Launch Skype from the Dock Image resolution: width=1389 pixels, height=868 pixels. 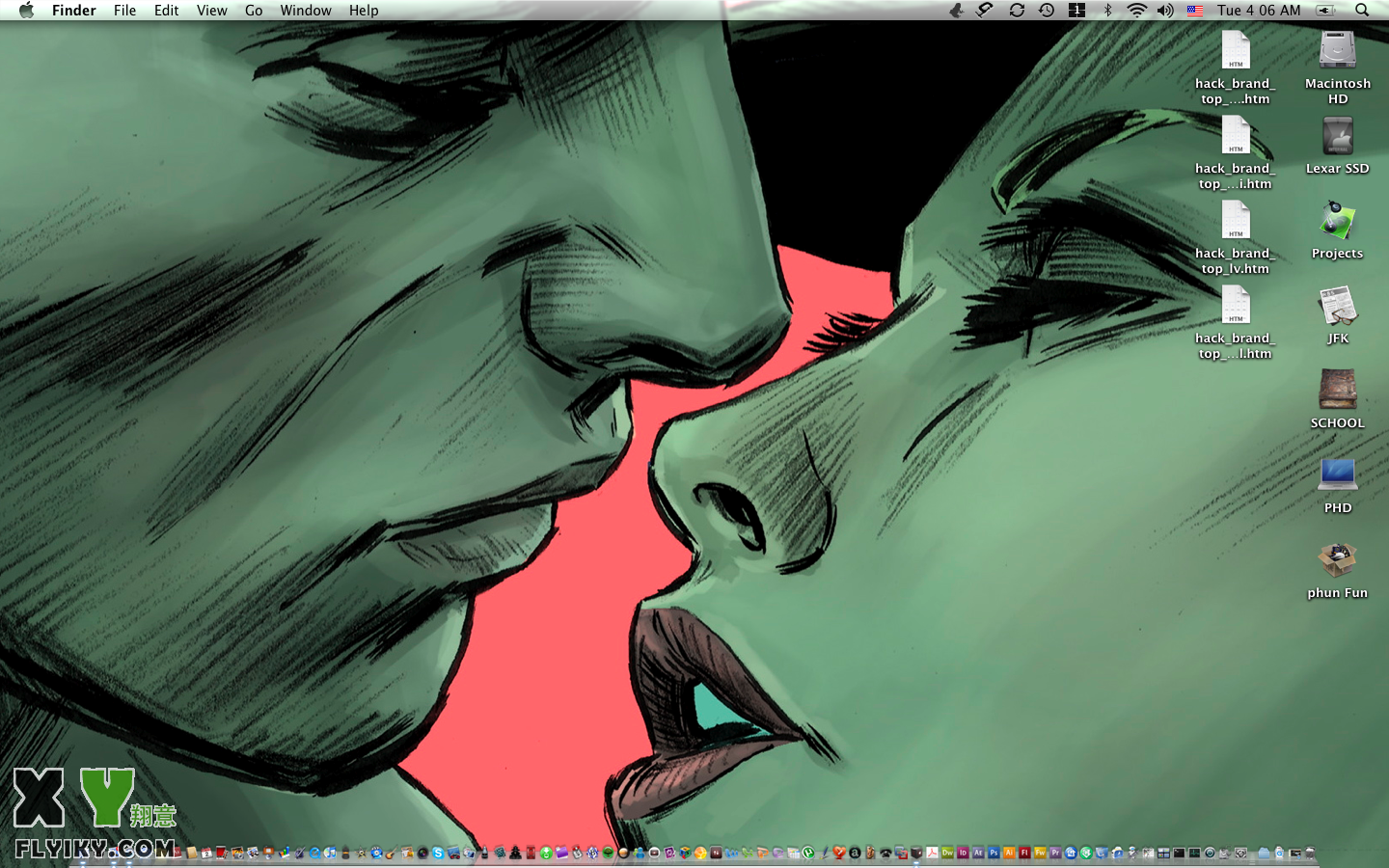click(438, 853)
